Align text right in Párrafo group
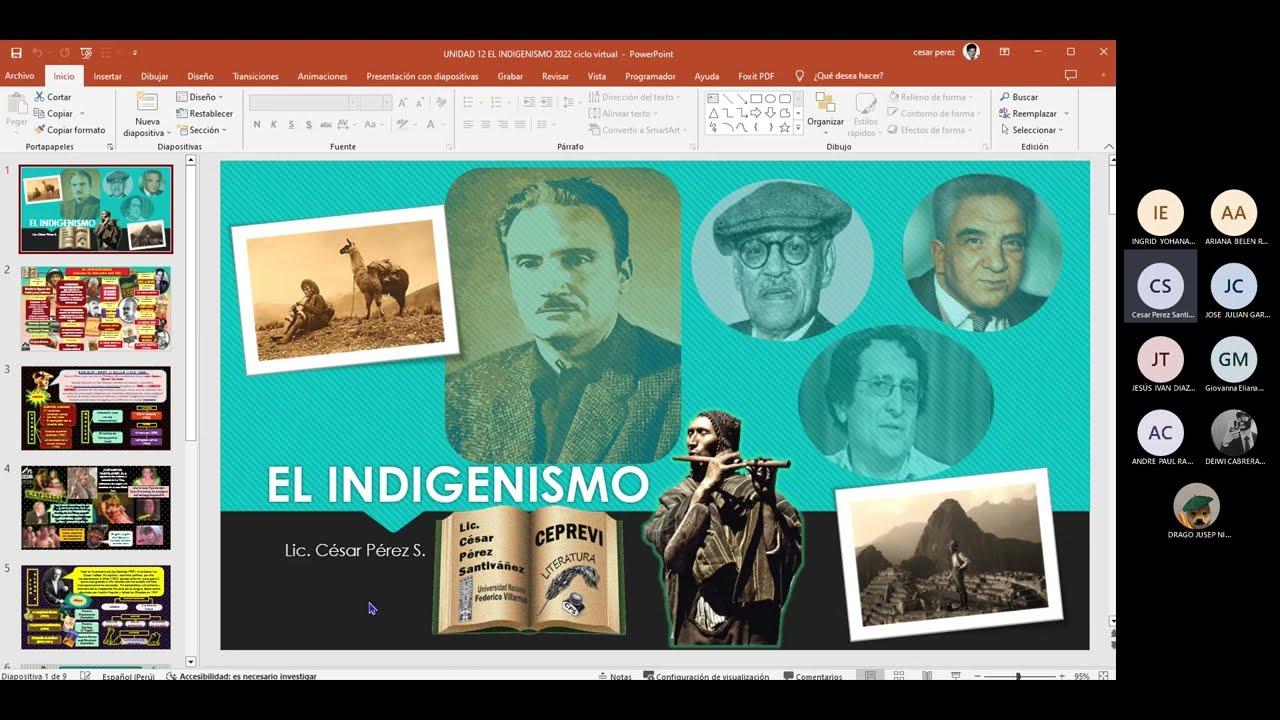 point(502,125)
